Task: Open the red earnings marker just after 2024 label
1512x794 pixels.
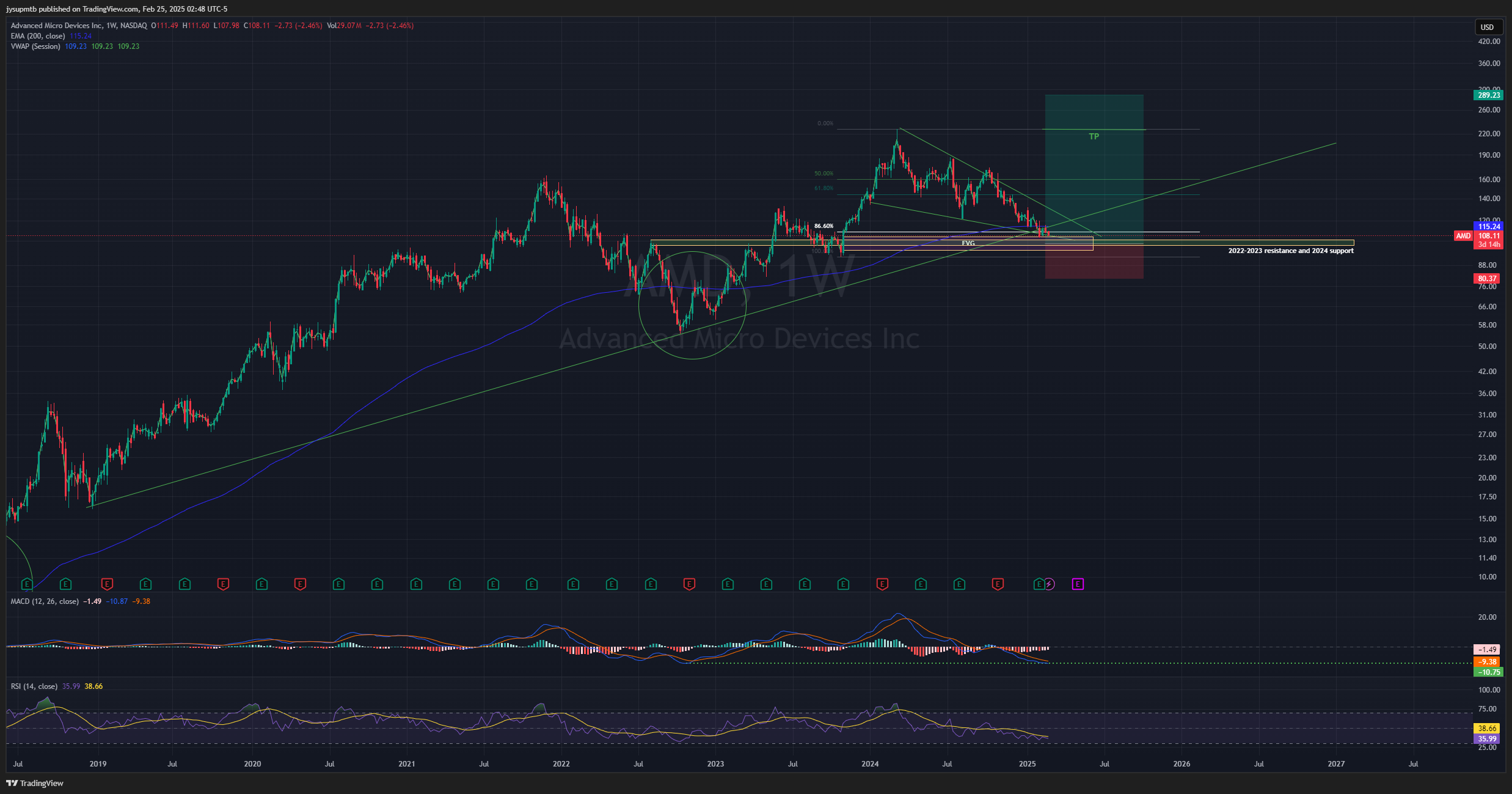Action: click(x=882, y=584)
